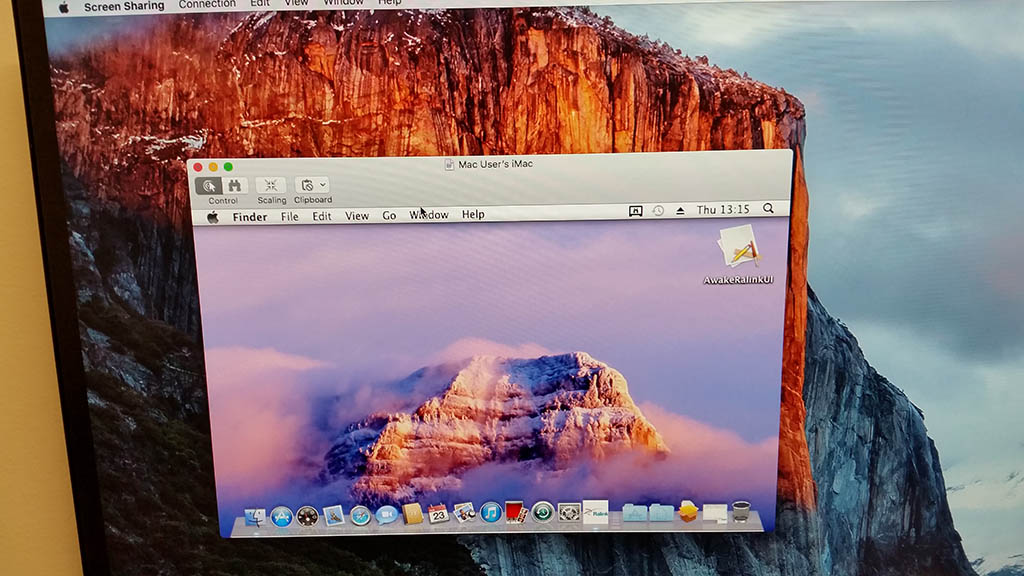This screenshot has width=1024, height=576.
Task: Minimize the Screen Sharing window
Action: (213, 167)
